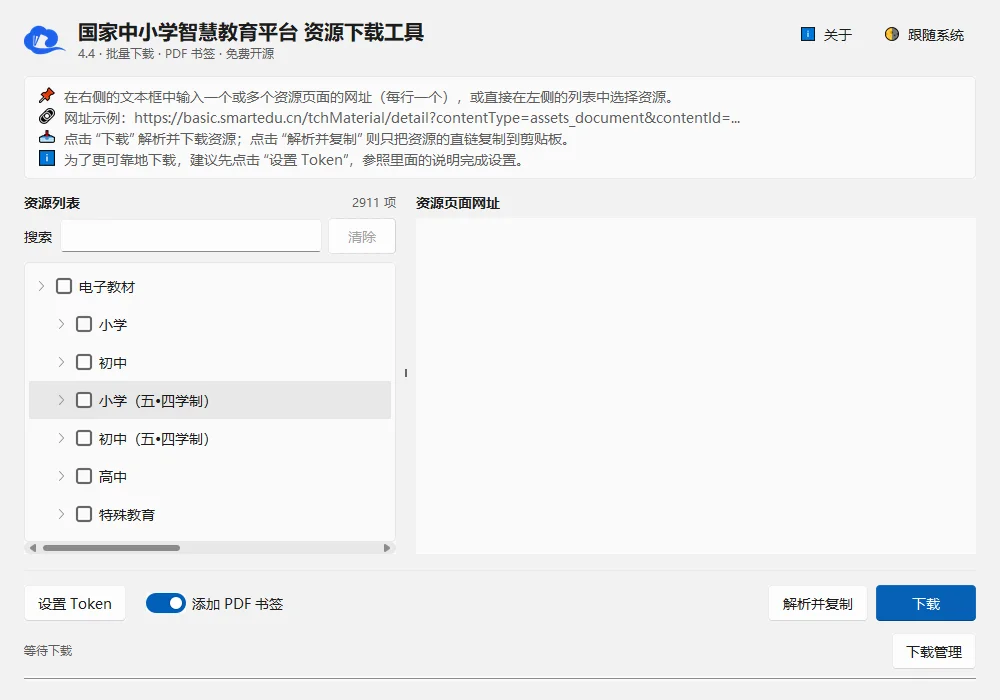
Task: Click the blue cloud app logo
Action: pyautogui.click(x=44, y=40)
